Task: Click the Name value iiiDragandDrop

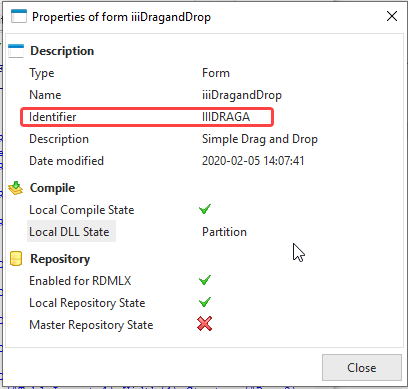Action: click(242, 95)
